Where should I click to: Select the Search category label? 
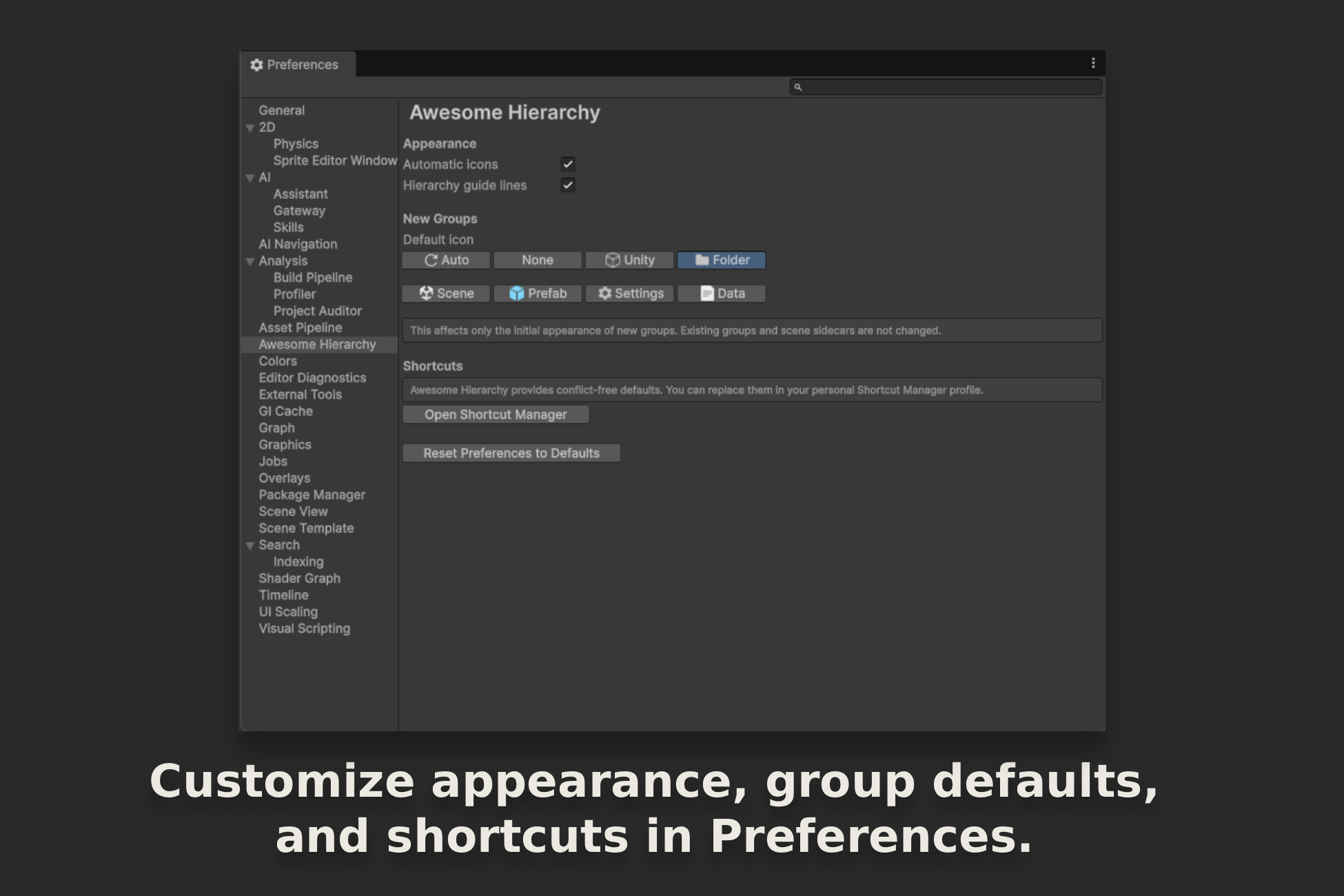pyautogui.click(x=279, y=545)
